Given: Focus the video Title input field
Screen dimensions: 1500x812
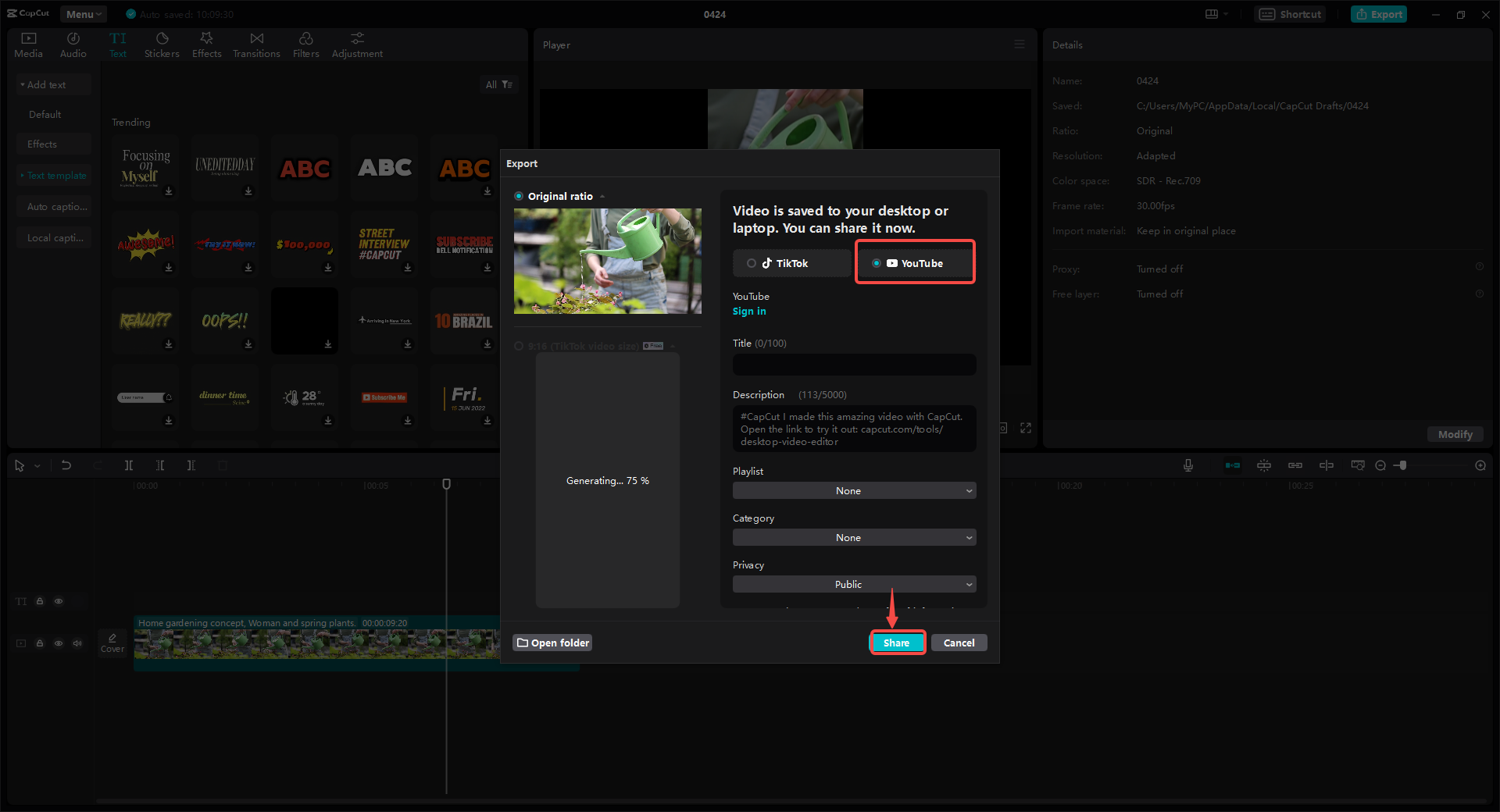Looking at the screenshot, I should (x=854, y=365).
